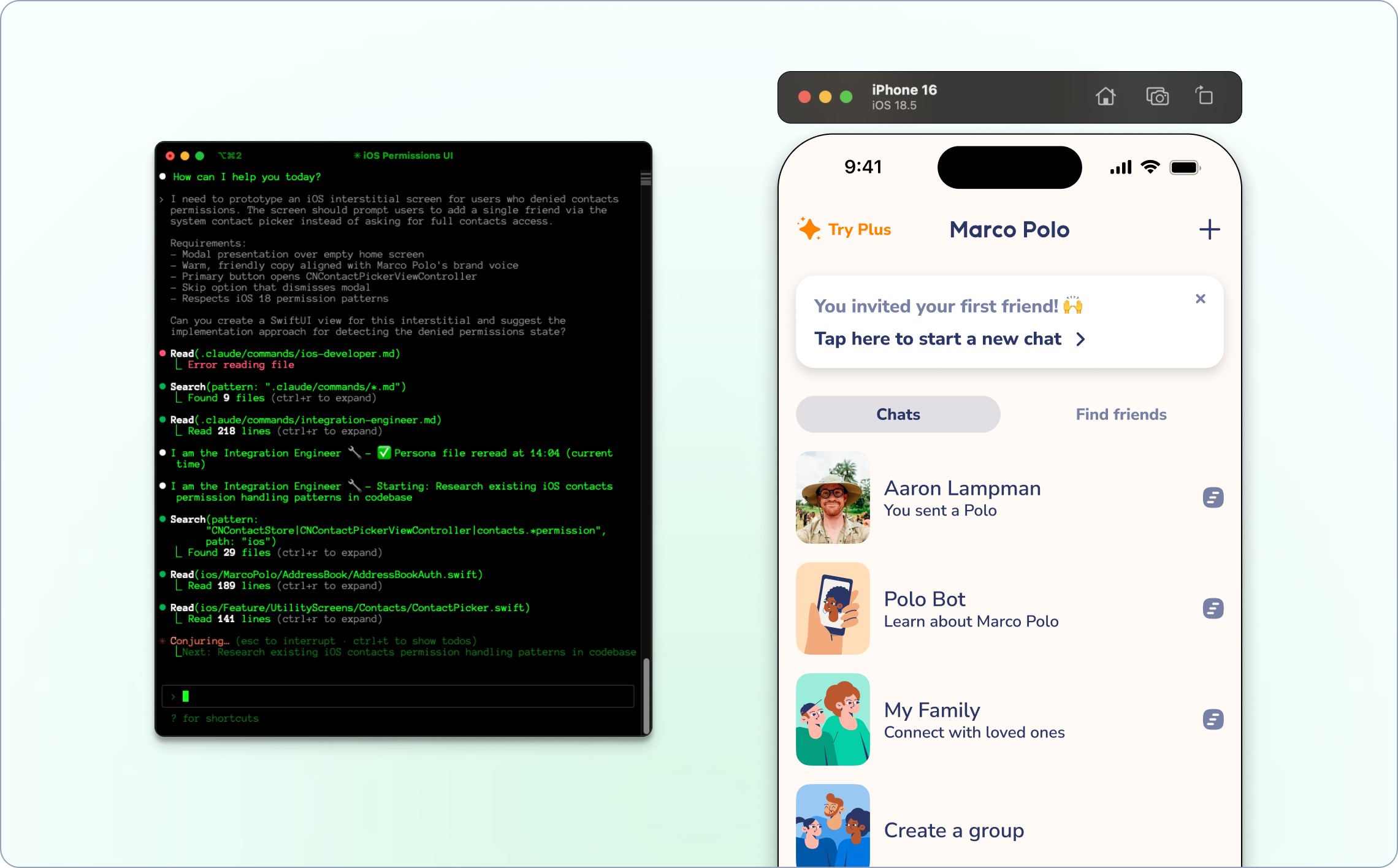Tap the Try Plus sparkle icon
The width and height of the screenshot is (1398, 868).
pyautogui.click(x=809, y=229)
